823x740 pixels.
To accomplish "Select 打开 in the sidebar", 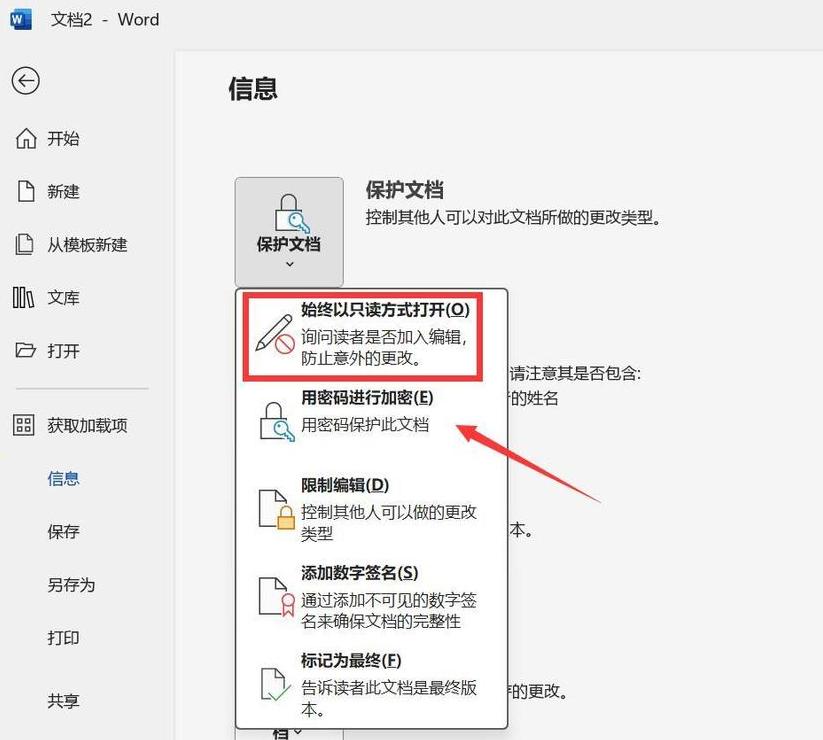I will (x=64, y=351).
